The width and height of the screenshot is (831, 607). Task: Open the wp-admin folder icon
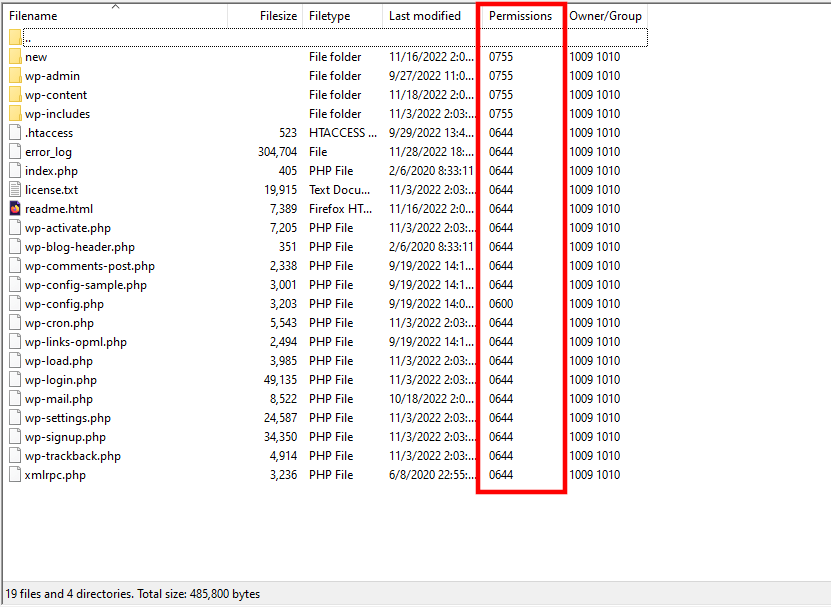14,75
